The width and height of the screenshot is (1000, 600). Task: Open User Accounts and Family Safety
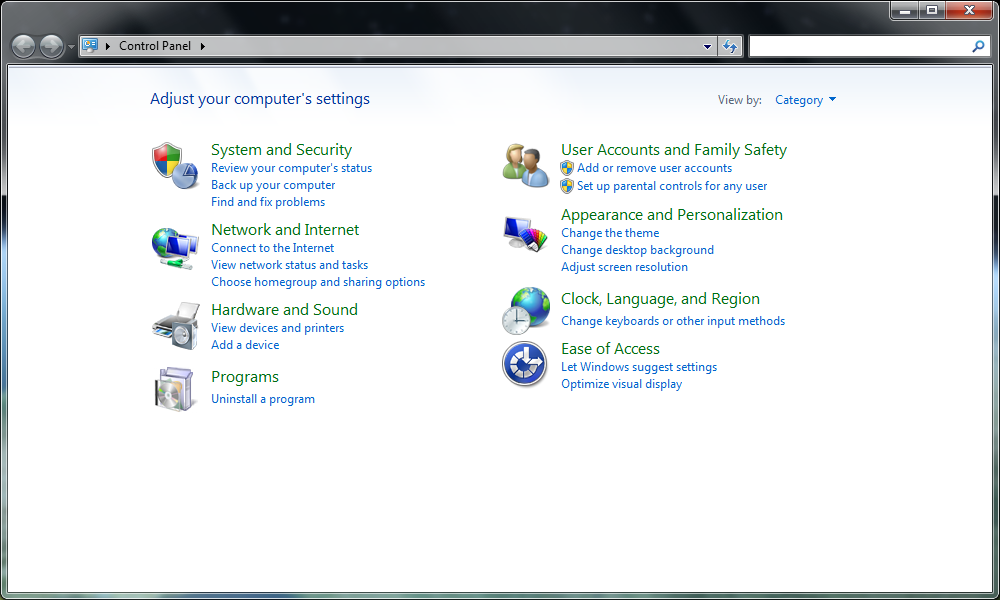point(674,150)
